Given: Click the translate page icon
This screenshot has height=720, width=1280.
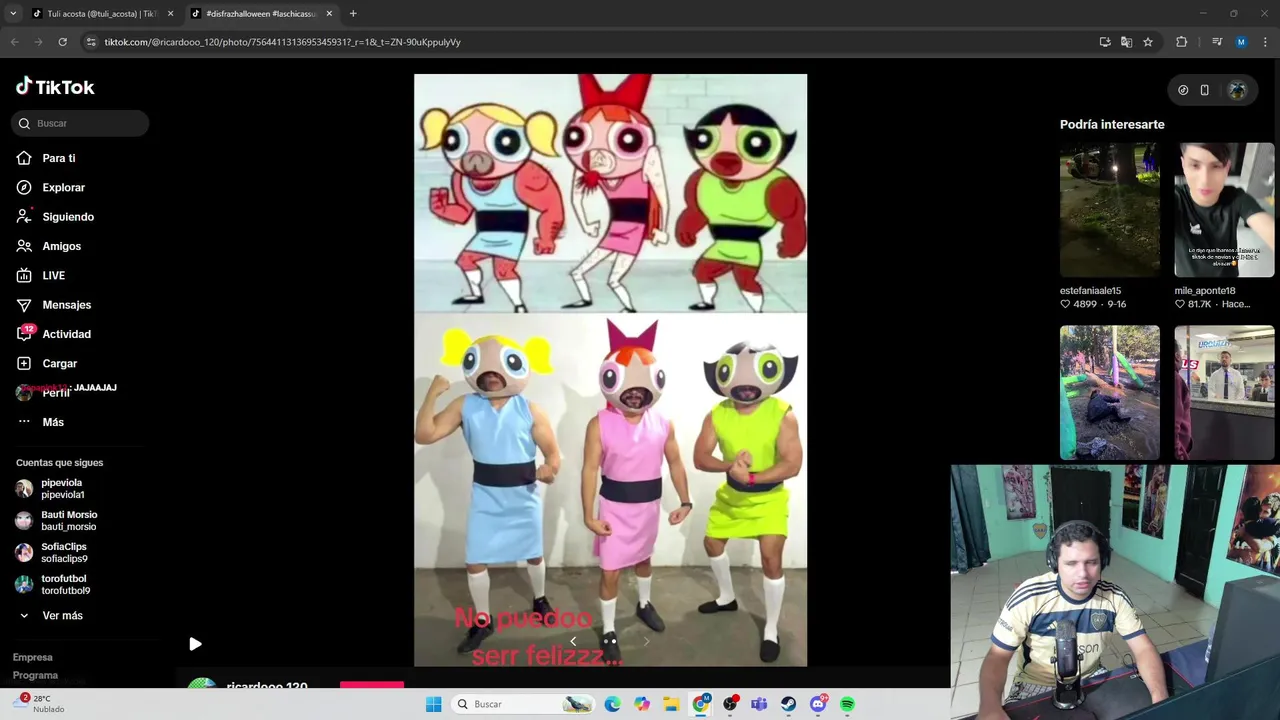Looking at the screenshot, I should coord(1127,42).
